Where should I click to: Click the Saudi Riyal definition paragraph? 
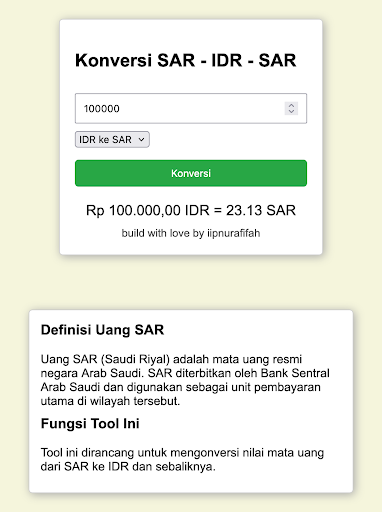pos(185,380)
